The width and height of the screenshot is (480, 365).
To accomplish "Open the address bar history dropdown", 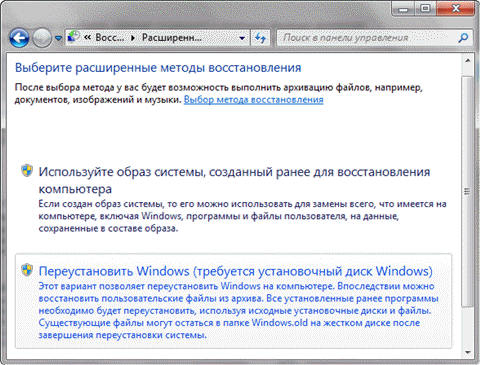I will point(243,38).
